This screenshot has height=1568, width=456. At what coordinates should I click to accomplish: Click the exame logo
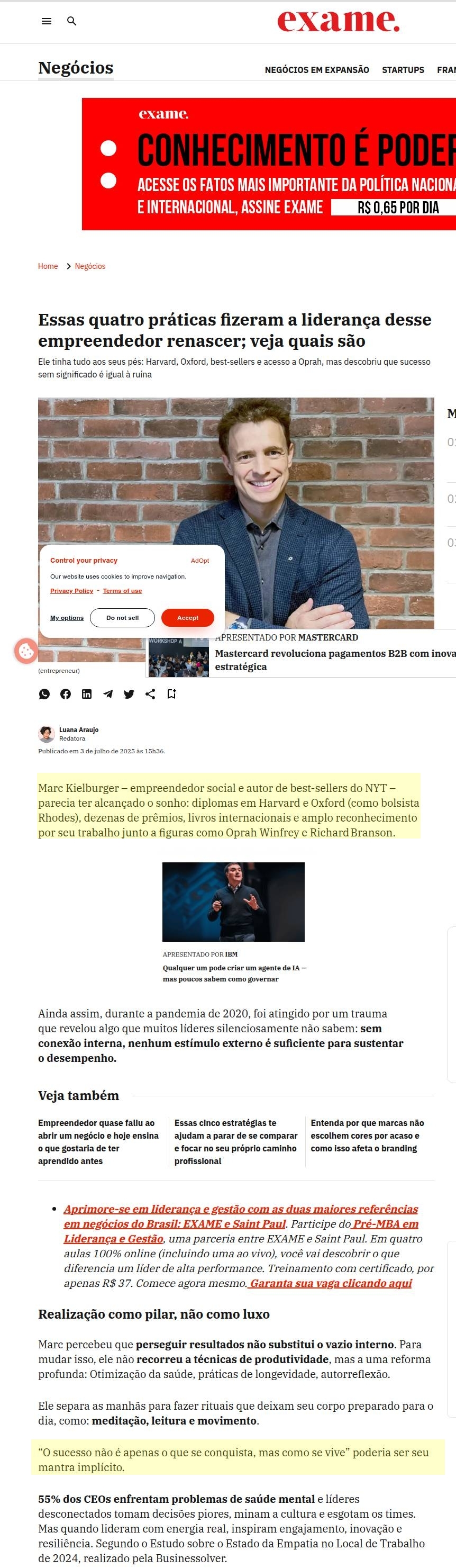coord(339,21)
